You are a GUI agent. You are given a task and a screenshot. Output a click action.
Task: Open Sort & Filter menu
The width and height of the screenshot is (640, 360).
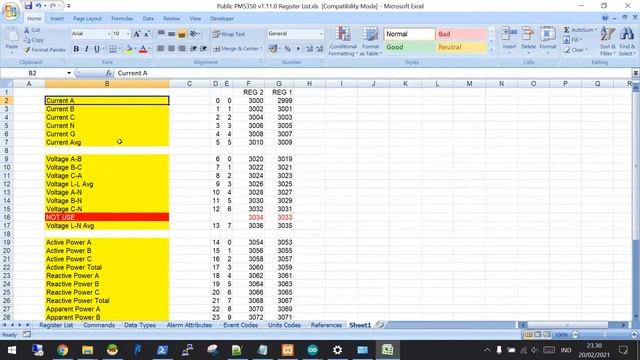coord(607,41)
